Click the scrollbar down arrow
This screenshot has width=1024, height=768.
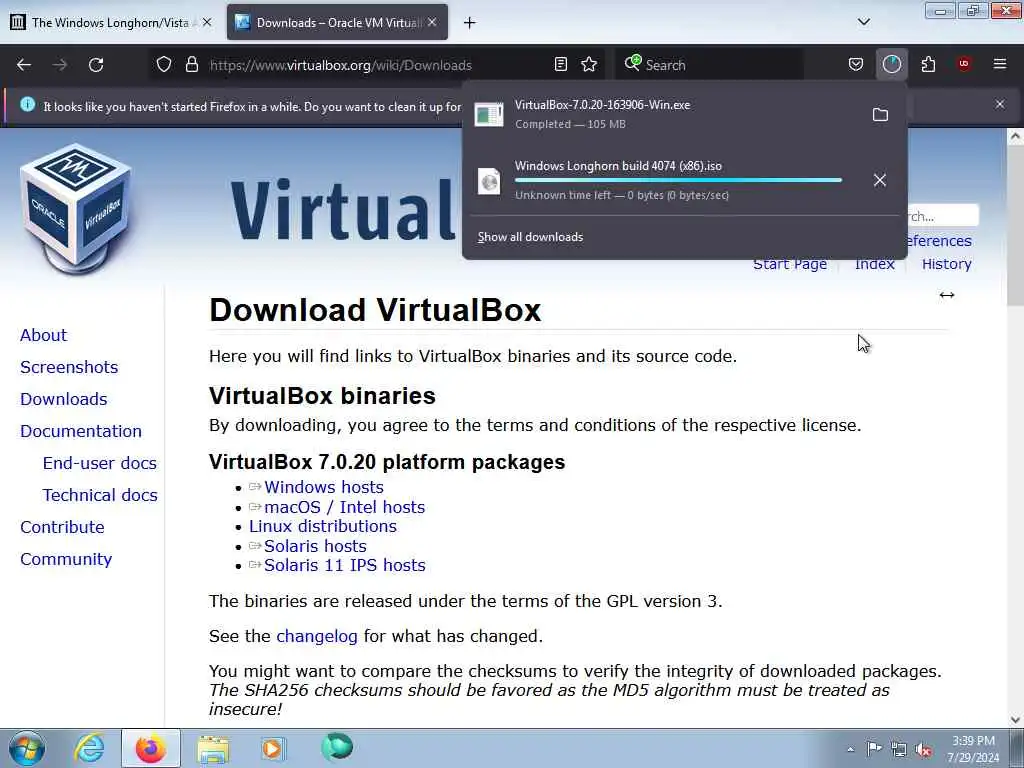tap(1015, 720)
